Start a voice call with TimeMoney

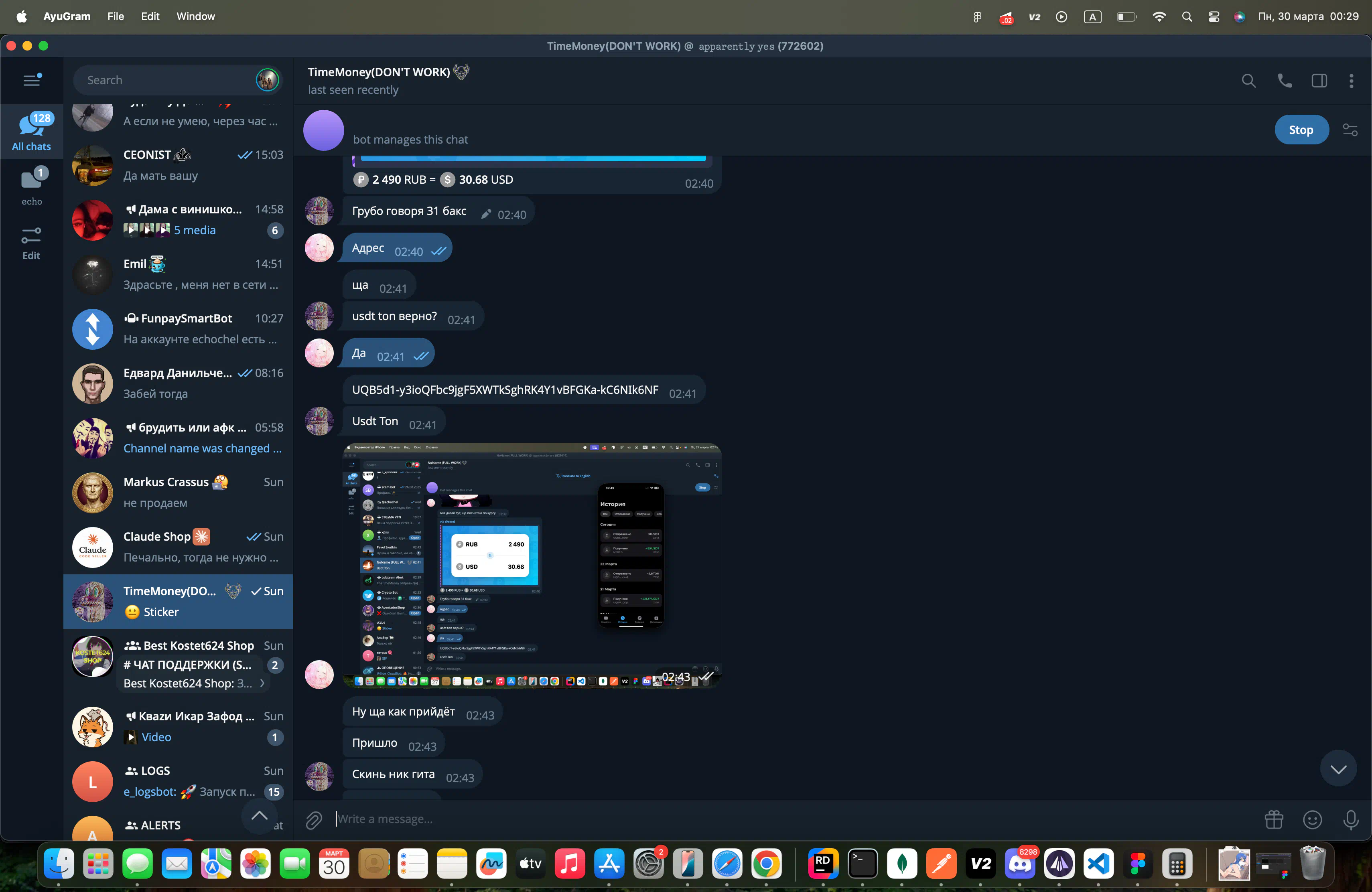coord(1285,81)
